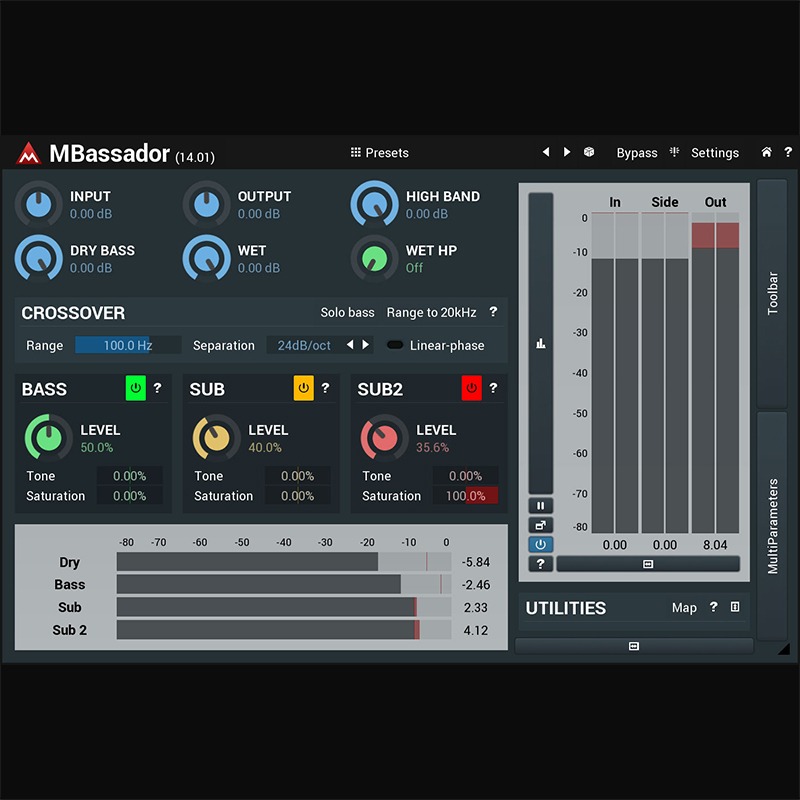Toggle Range to 20kHz option
Viewport: 800px width, 800px height.
coord(431,312)
